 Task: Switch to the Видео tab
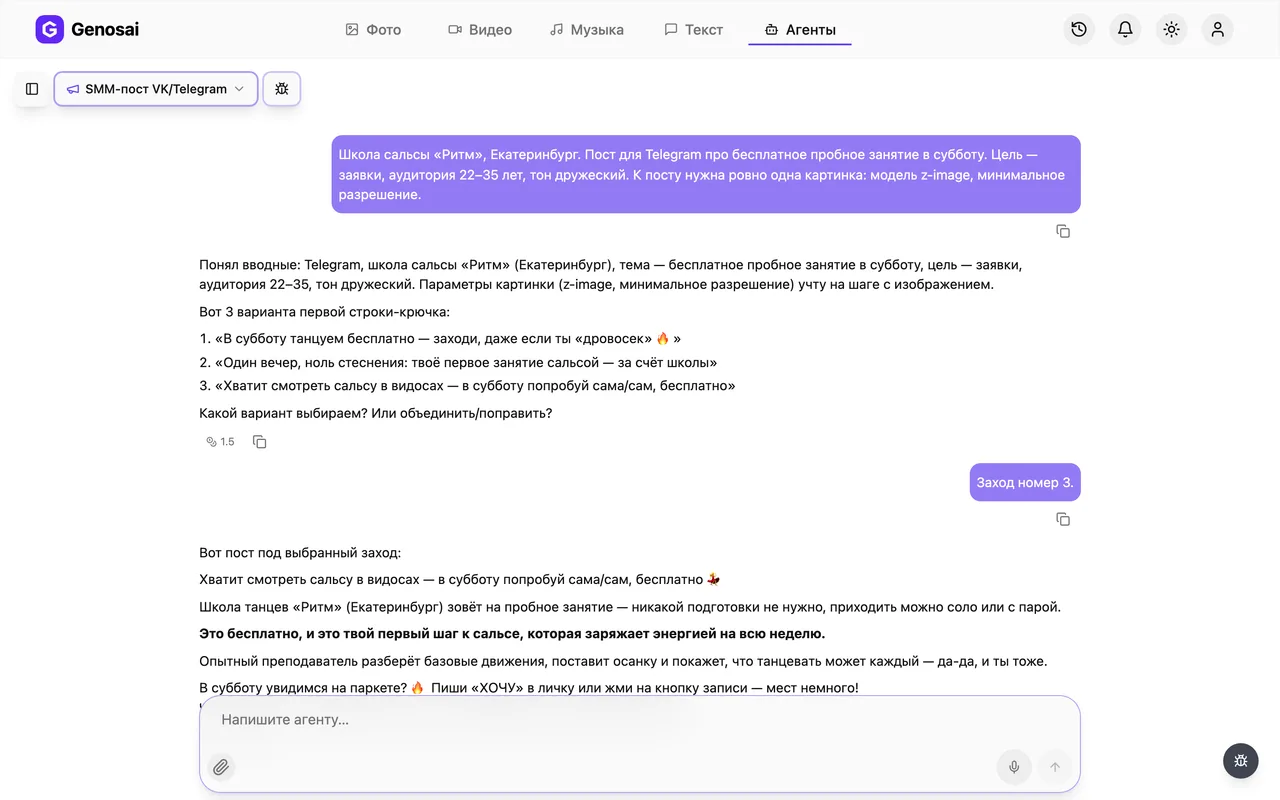[480, 30]
